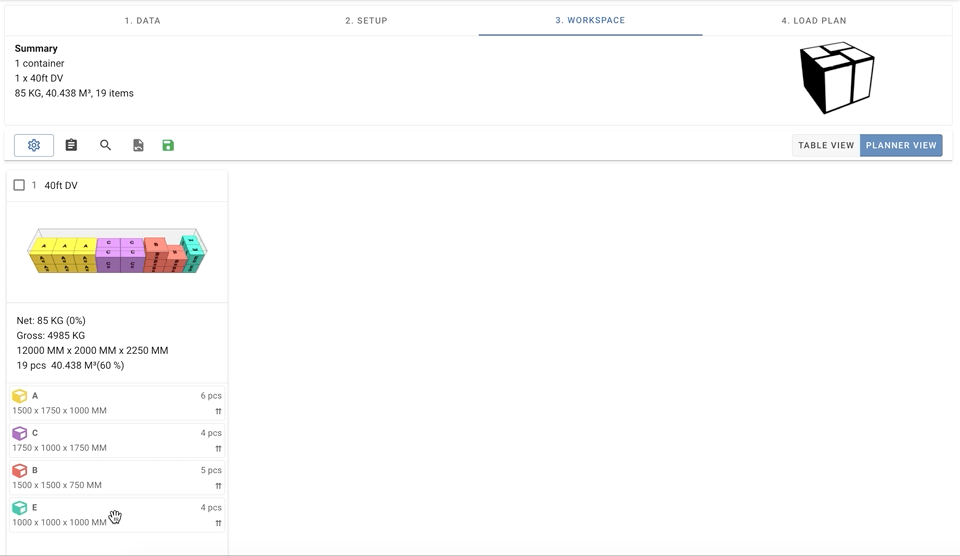This screenshot has height=556, width=960.
Task: Click the teal box swatch for item E
Action: coord(20,508)
